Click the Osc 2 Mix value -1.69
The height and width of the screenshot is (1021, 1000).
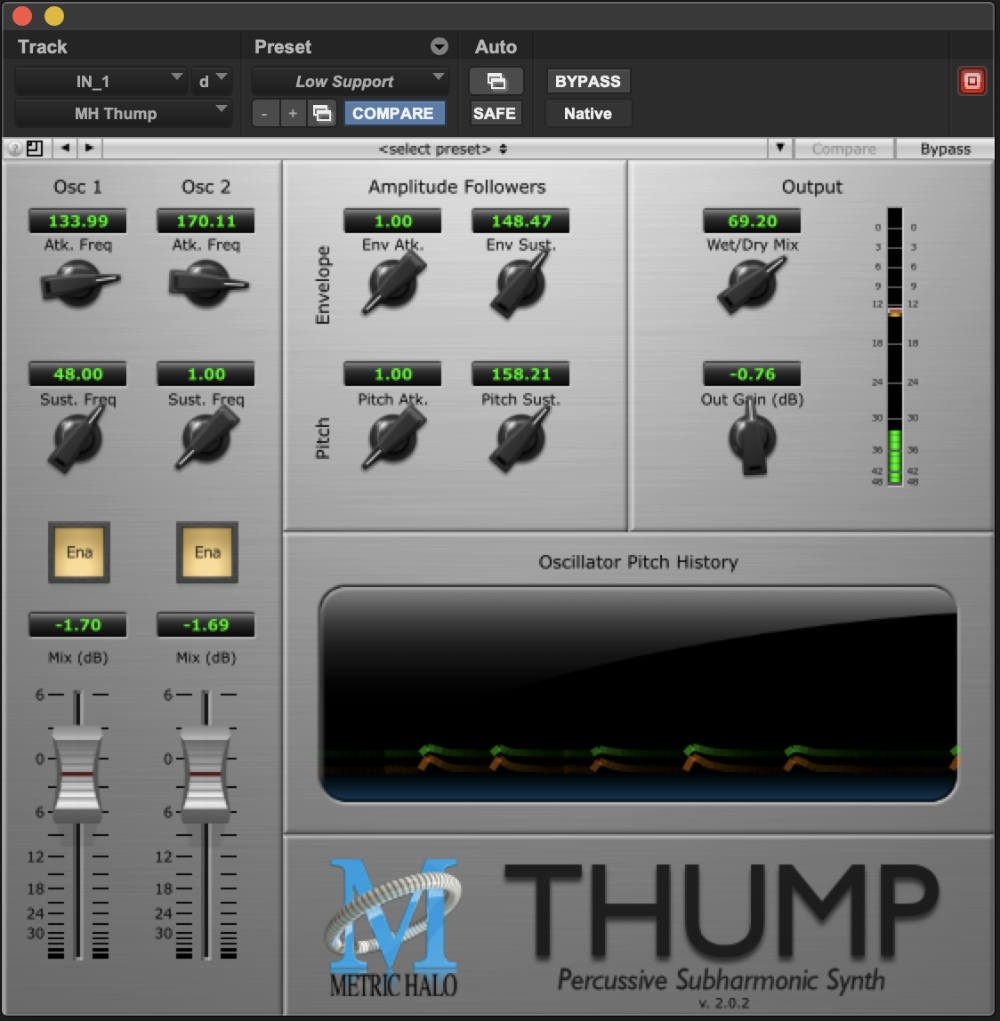(x=206, y=624)
